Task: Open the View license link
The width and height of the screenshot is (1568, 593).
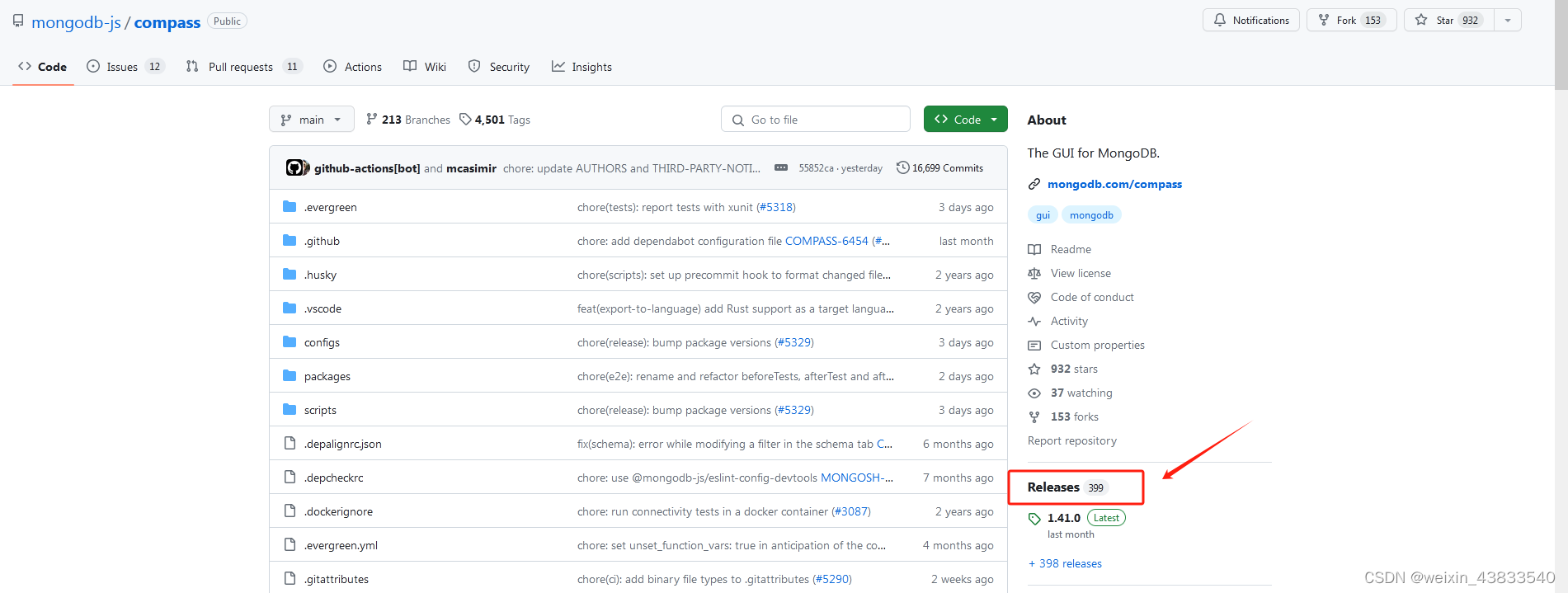Action: (x=1070, y=273)
